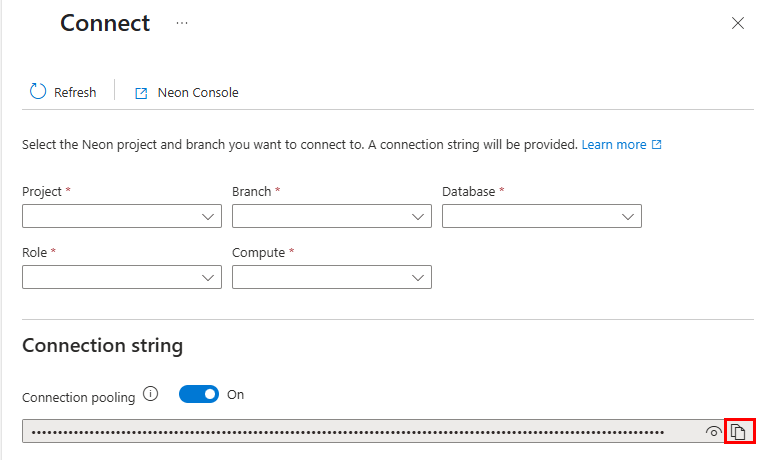
Task: Reveal the connection string with eye icon
Action: click(x=713, y=432)
